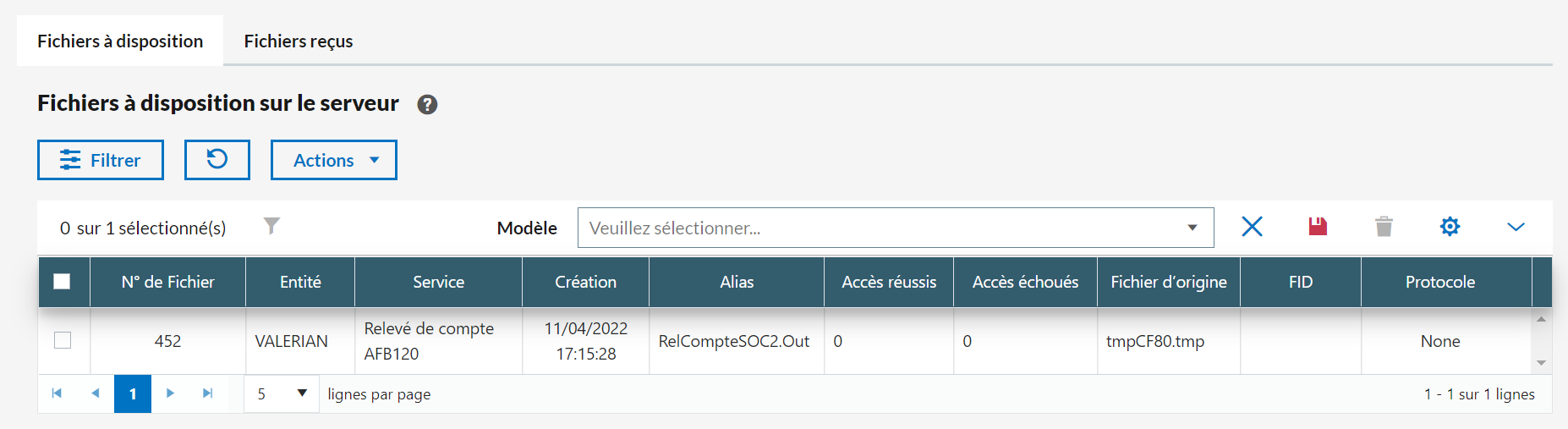Delete the model using the trash icon
Screen dimensions: 1568x429
pos(1384,227)
